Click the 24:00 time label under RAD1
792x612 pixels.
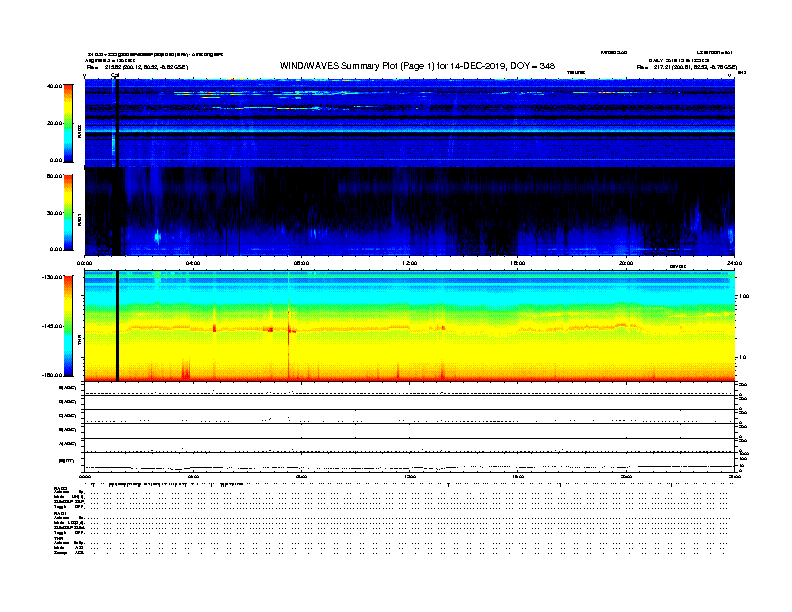click(734, 263)
